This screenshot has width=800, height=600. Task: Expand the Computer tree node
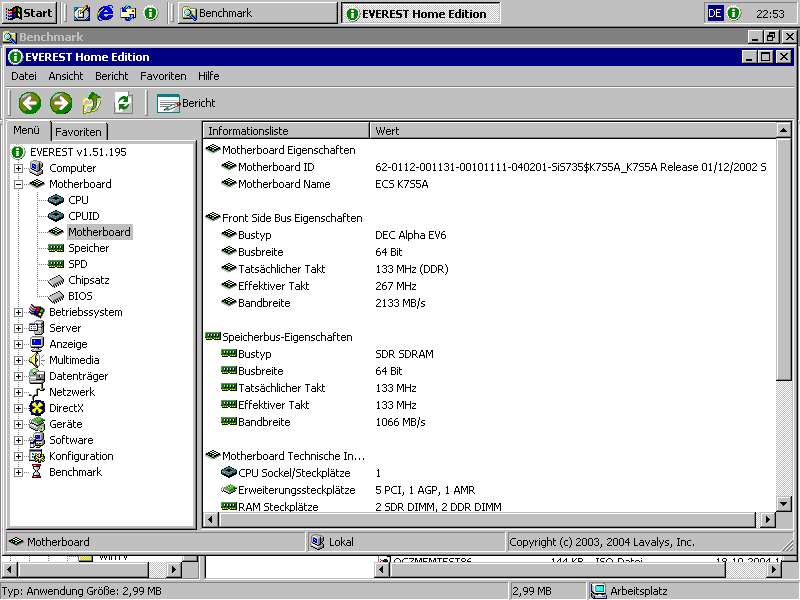coord(18,168)
